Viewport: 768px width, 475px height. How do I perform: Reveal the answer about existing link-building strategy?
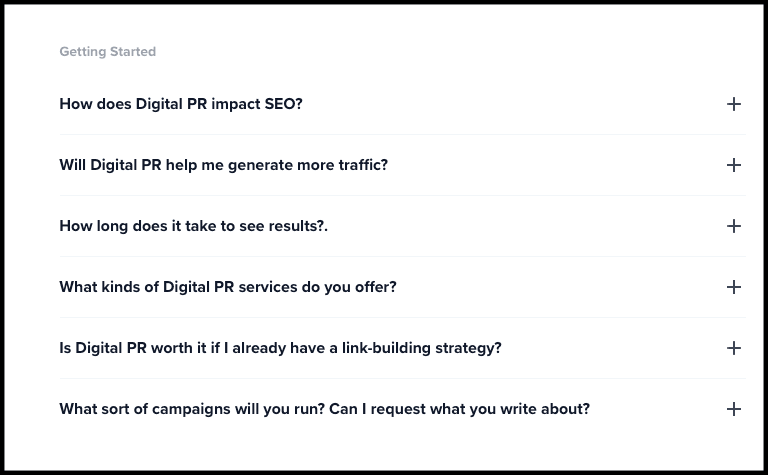pyautogui.click(x=400, y=348)
